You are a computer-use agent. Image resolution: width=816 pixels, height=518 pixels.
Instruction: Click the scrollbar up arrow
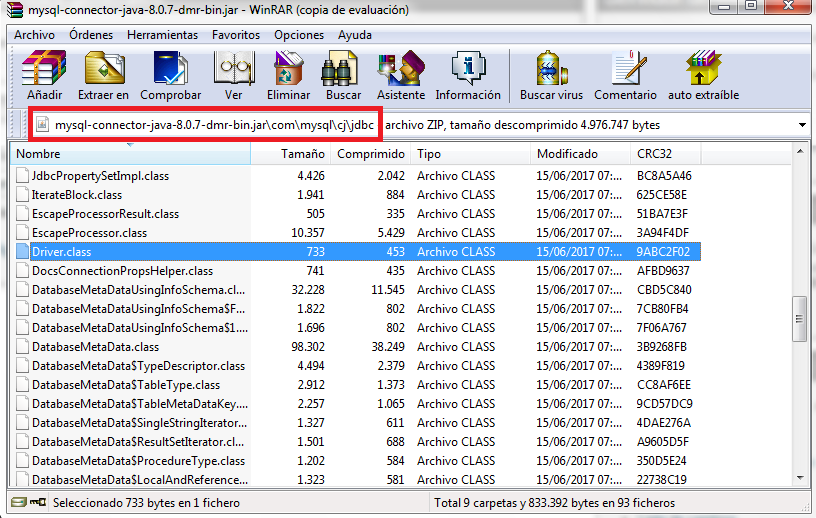pyautogui.click(x=800, y=151)
